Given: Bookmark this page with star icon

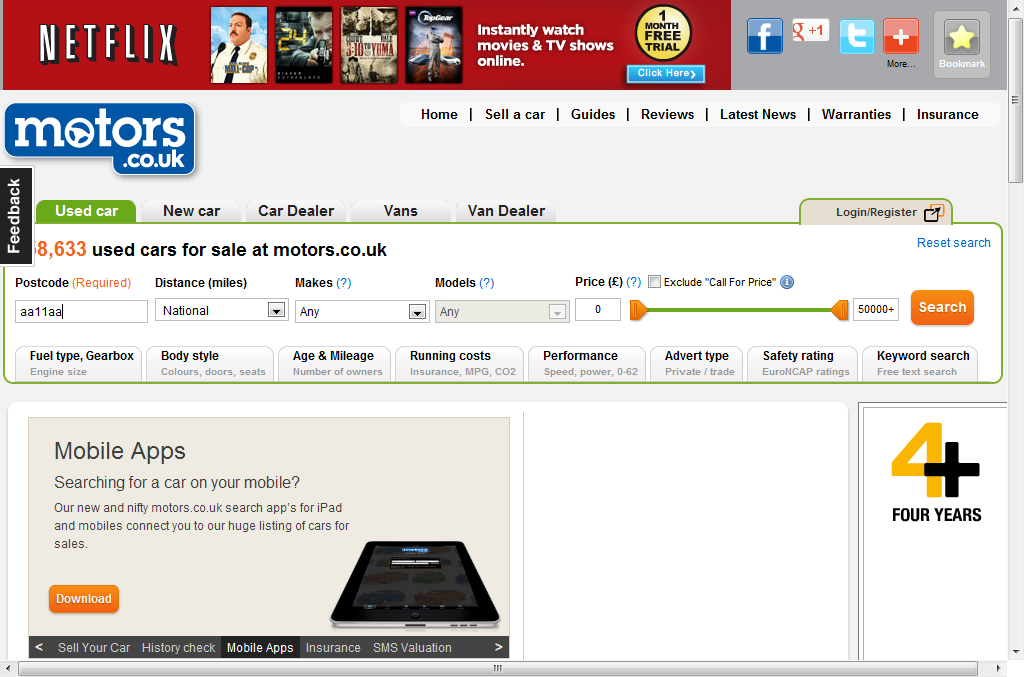Looking at the screenshot, I should coord(962,38).
